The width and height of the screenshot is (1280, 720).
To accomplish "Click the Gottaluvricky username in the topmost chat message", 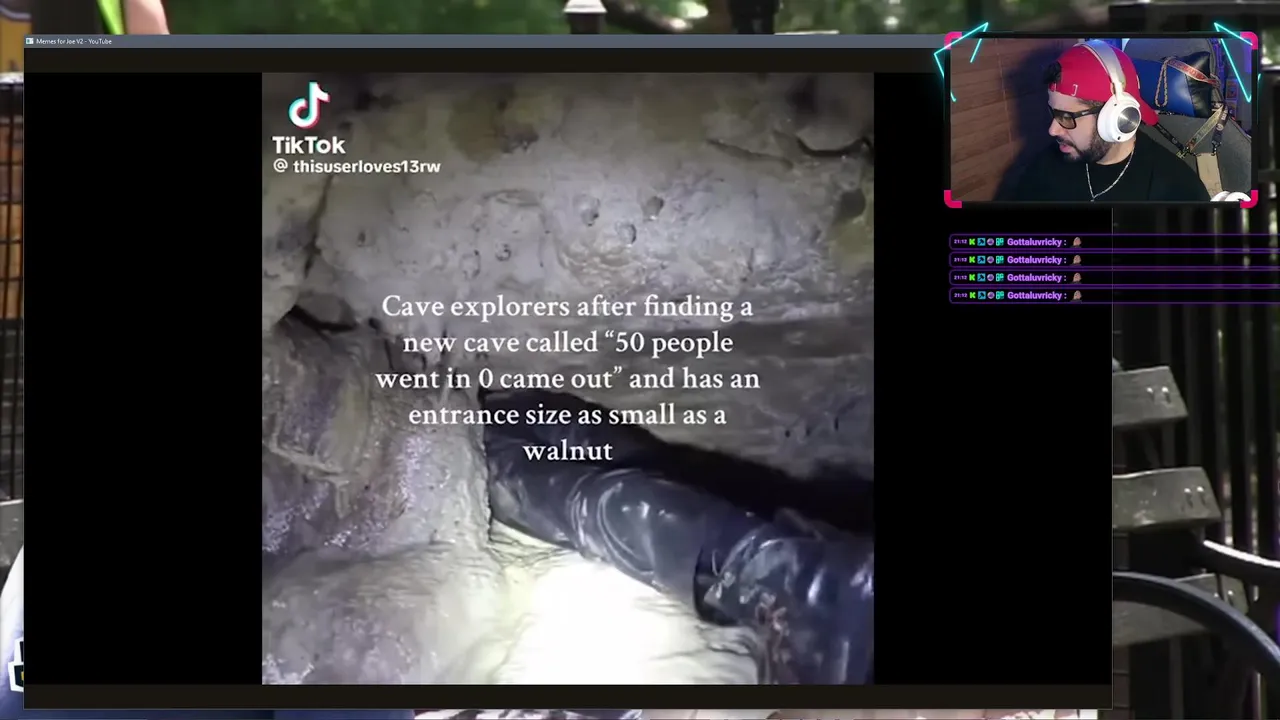I will point(1035,242).
